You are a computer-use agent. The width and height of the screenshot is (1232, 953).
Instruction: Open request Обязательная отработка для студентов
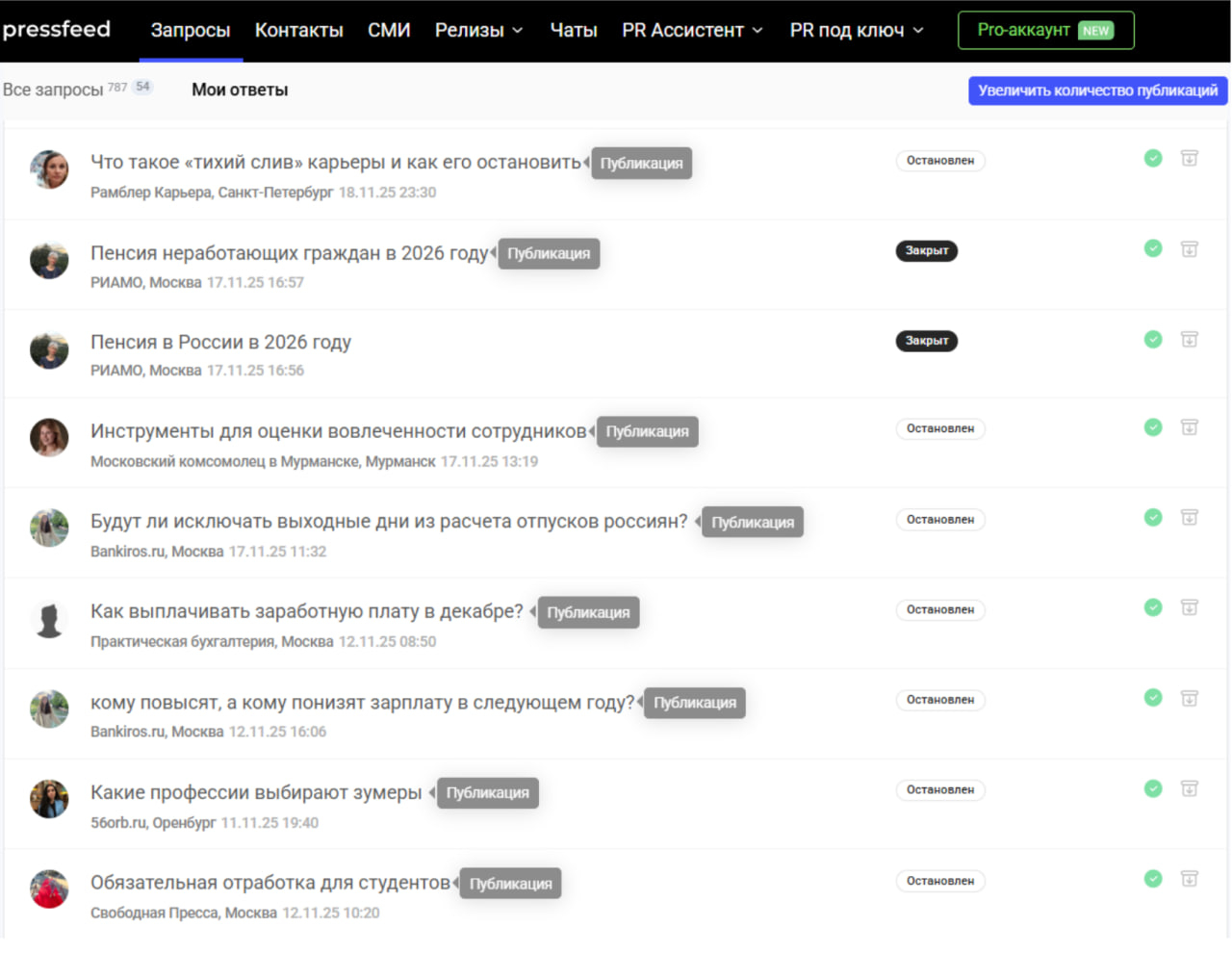point(270,883)
